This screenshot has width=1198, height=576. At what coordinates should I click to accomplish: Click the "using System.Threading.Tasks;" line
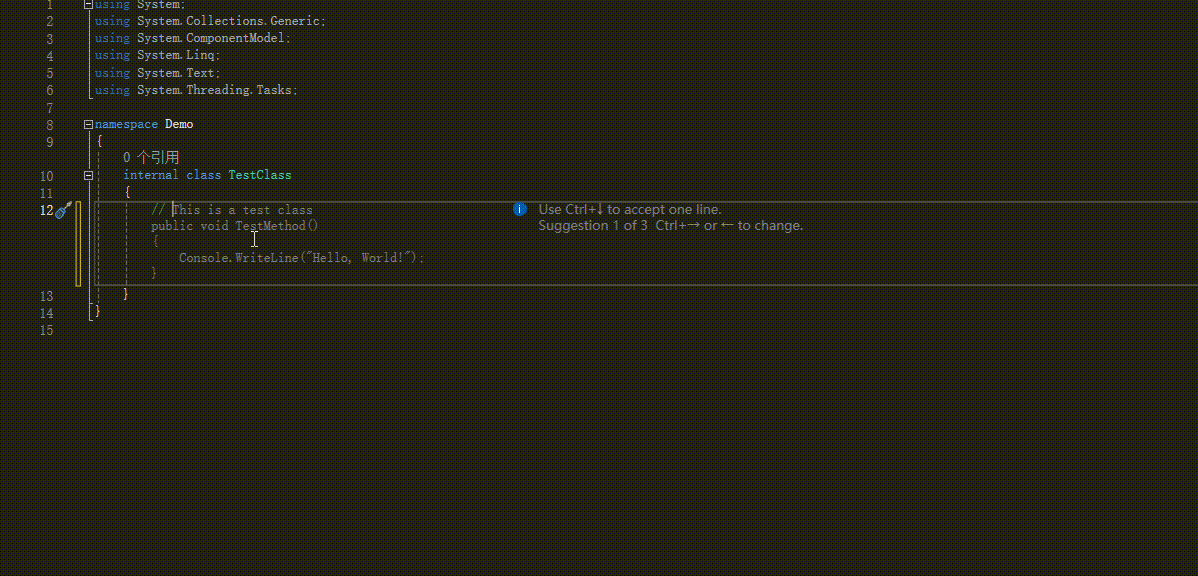pos(196,90)
